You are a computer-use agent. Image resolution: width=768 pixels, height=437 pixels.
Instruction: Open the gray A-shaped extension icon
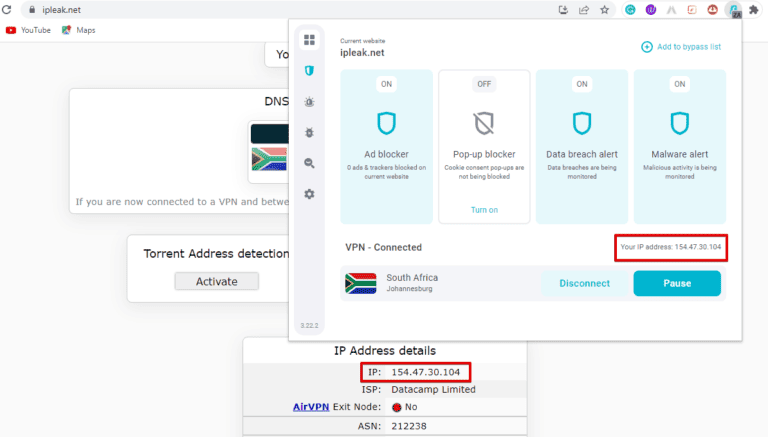click(x=671, y=9)
